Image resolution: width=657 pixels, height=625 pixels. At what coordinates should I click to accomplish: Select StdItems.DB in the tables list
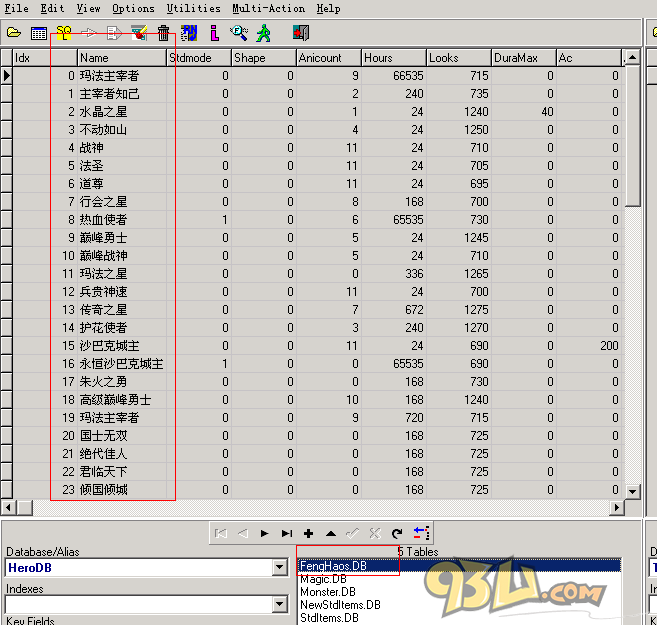click(459, 618)
